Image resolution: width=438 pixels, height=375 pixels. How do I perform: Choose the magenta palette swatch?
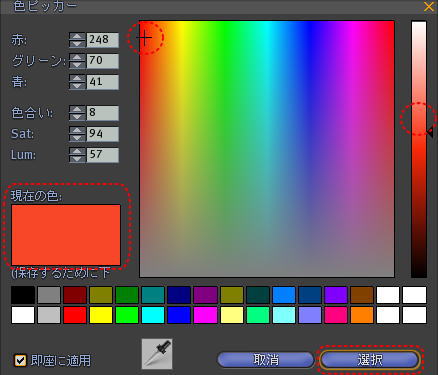click(x=205, y=315)
